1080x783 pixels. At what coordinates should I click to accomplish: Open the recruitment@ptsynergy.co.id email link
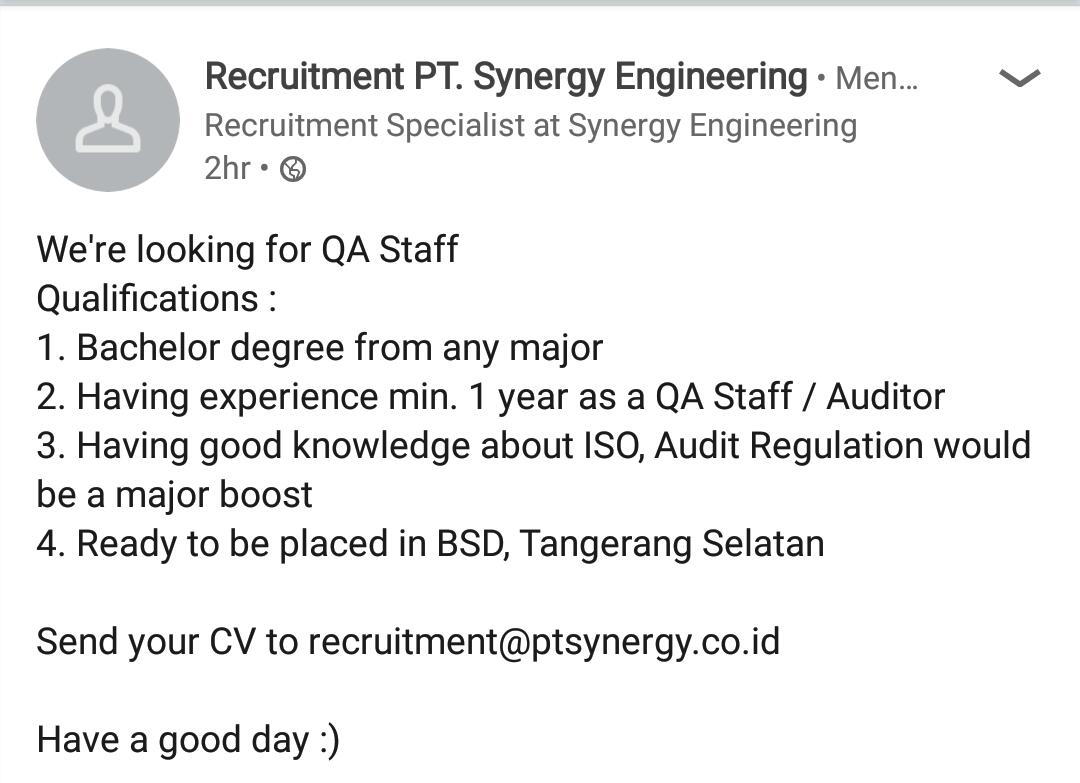pos(543,641)
